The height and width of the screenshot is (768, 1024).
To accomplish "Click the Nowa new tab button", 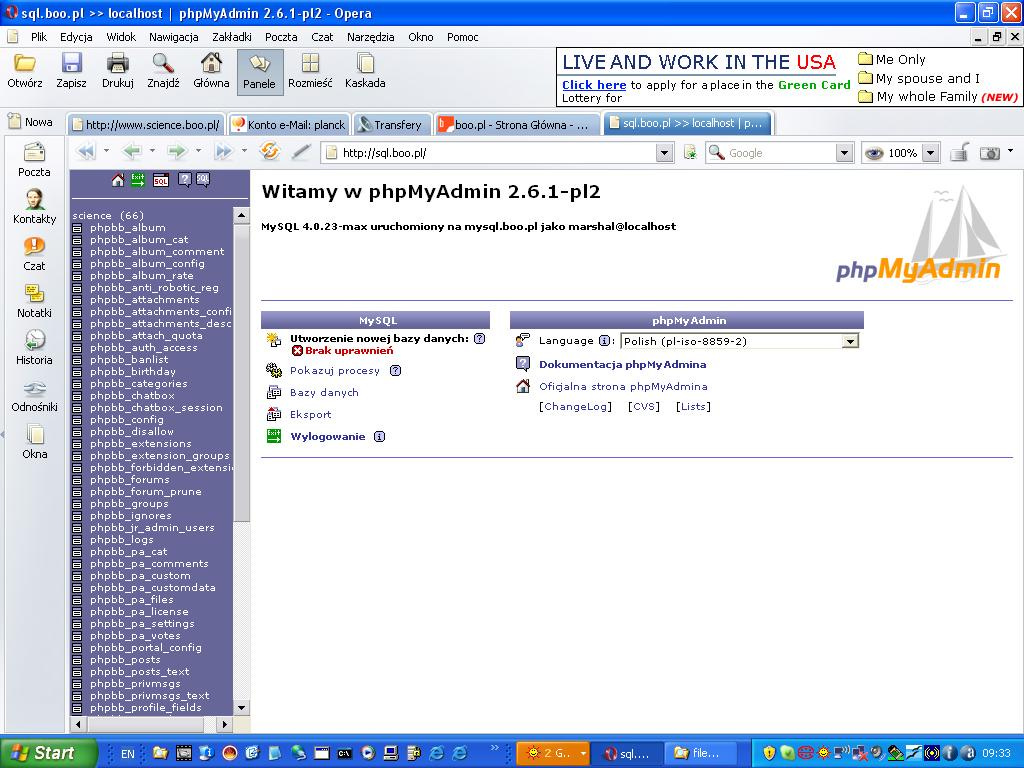I will [x=30, y=122].
